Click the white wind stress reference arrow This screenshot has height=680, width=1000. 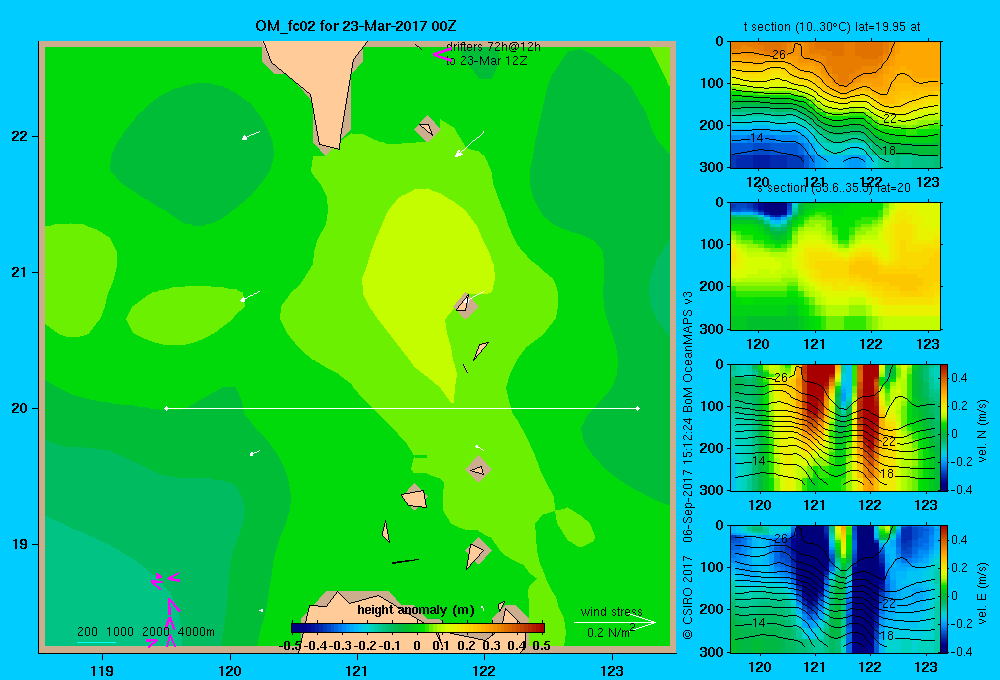[x=615, y=623]
